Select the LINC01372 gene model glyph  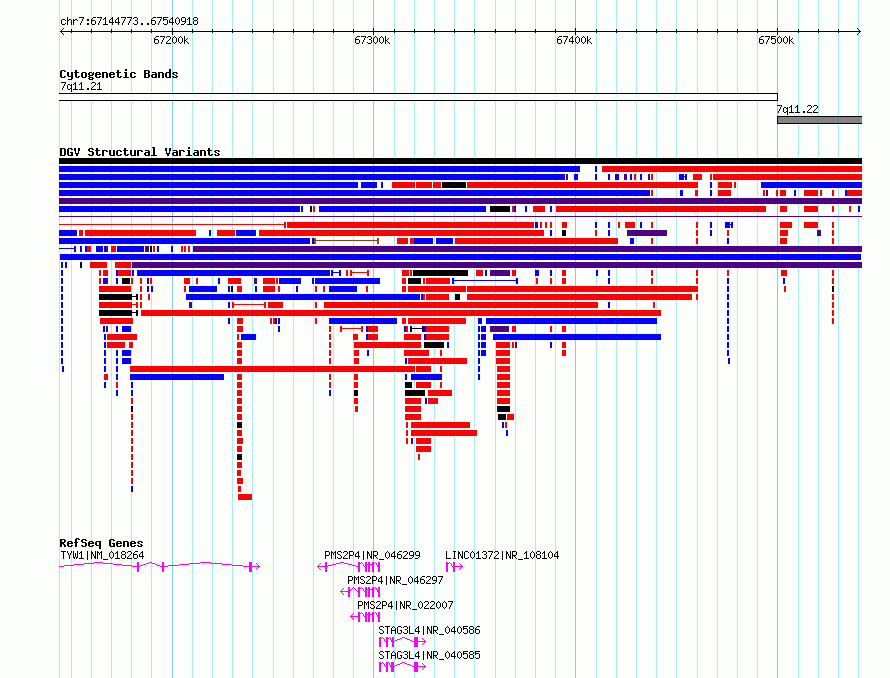[454, 566]
